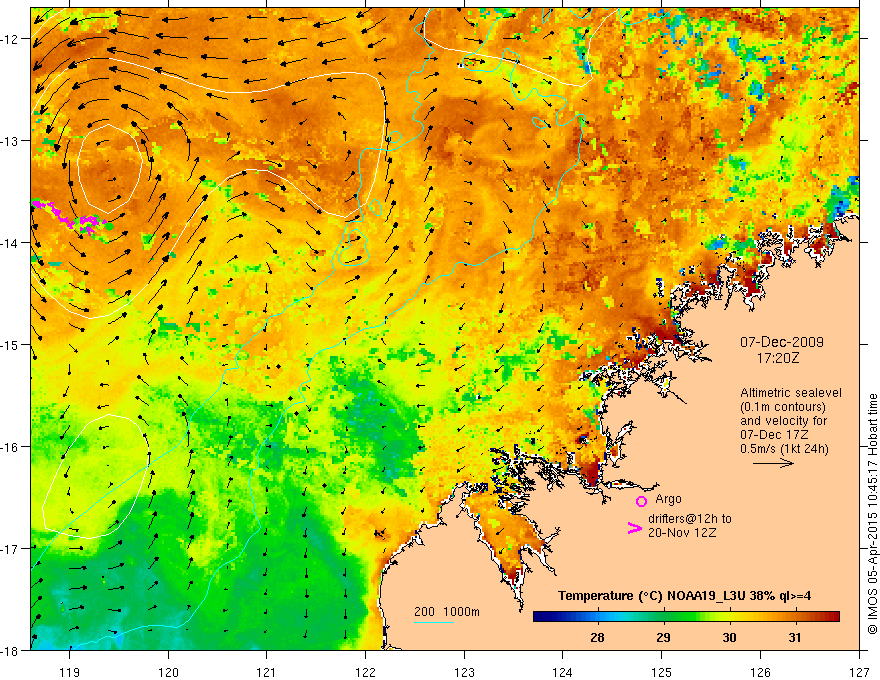This screenshot has height=680, width=880.
Task: Click the longitude label 123
Action: coord(464,672)
